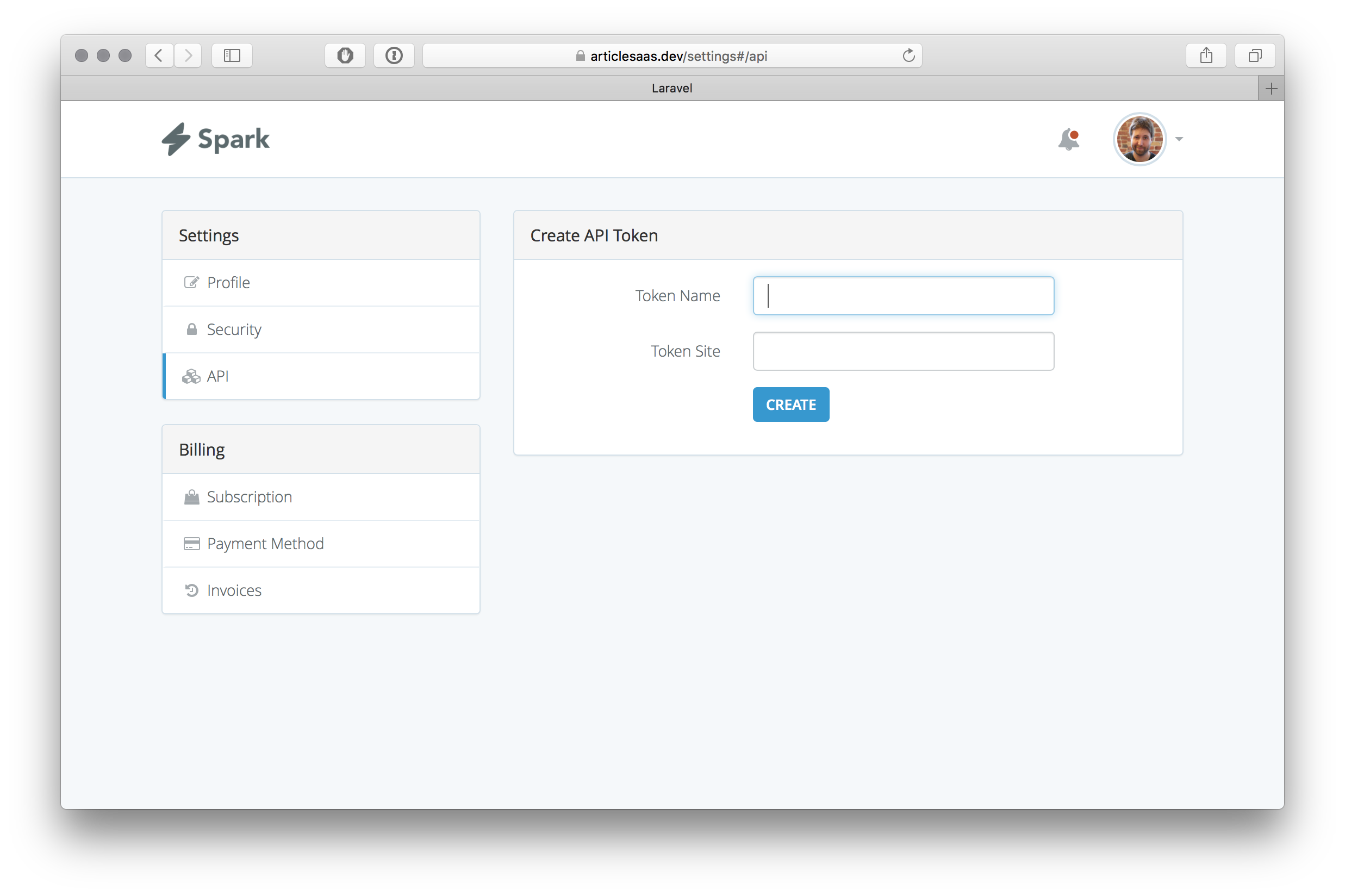Click the API cubes icon
The image size is (1345, 896).
pyautogui.click(x=191, y=376)
